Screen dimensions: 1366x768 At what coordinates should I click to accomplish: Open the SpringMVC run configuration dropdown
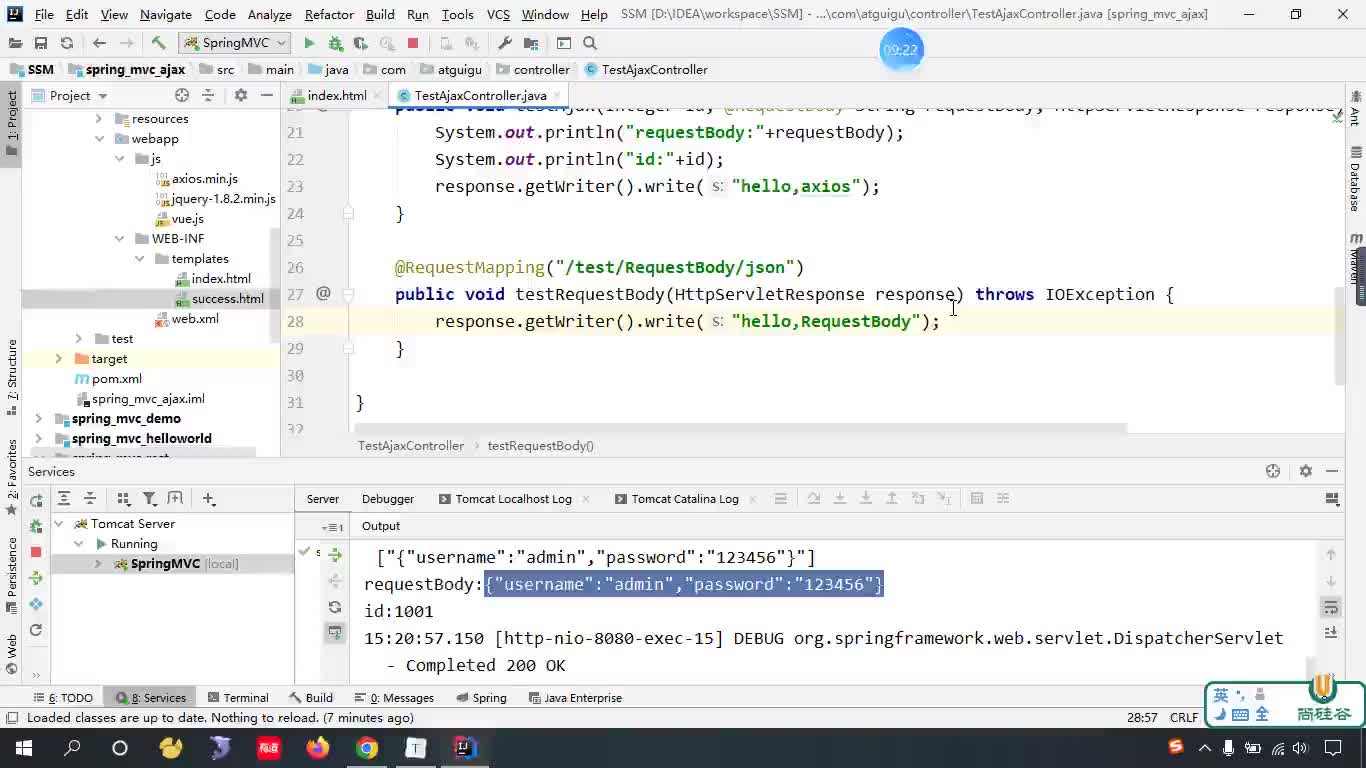pyautogui.click(x=235, y=43)
